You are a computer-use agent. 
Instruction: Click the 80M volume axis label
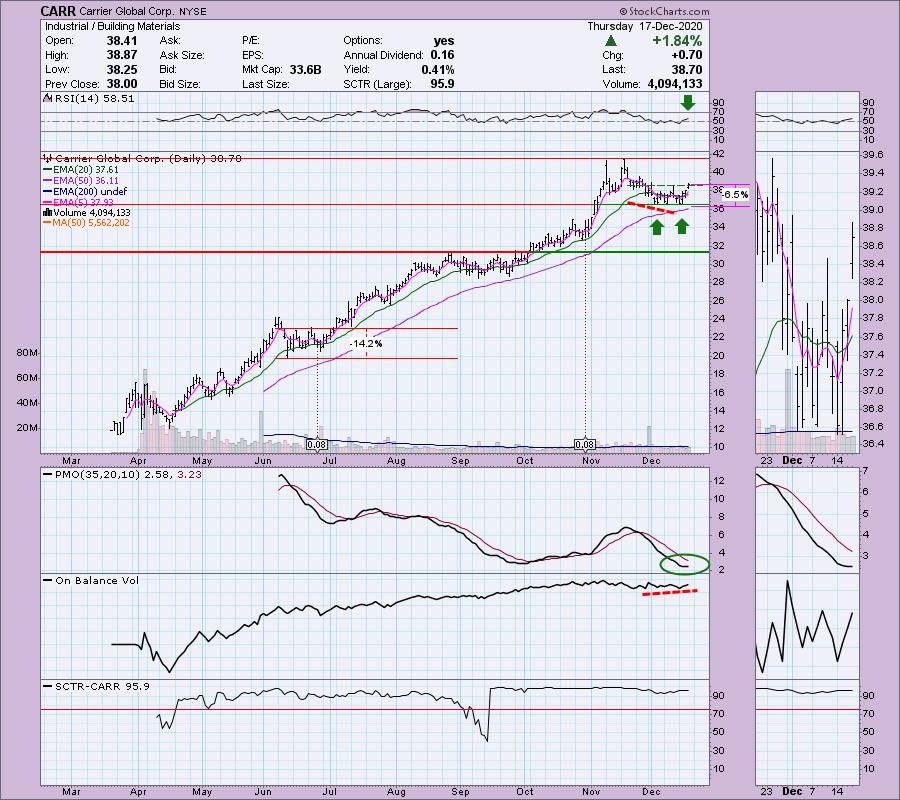(27, 353)
